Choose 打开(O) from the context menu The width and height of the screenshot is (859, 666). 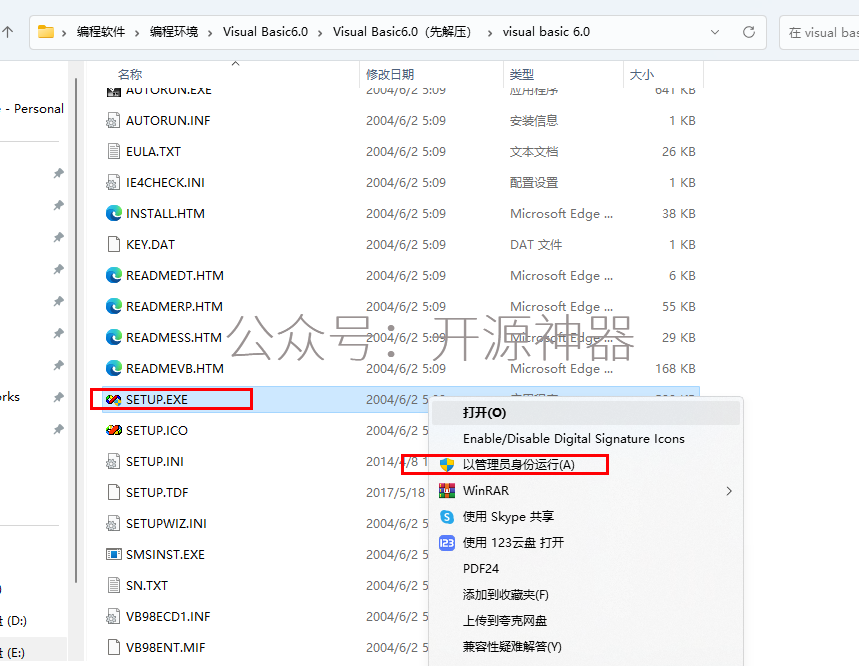586,412
